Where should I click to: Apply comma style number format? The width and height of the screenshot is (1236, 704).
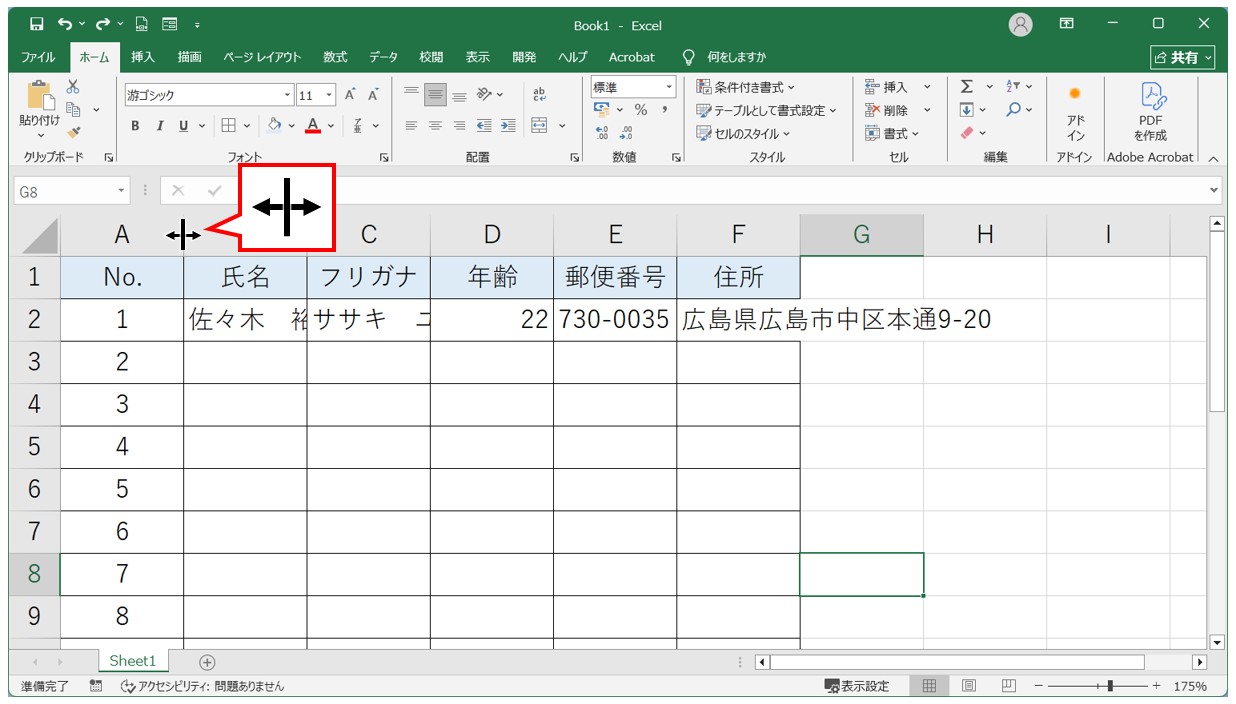coord(664,110)
